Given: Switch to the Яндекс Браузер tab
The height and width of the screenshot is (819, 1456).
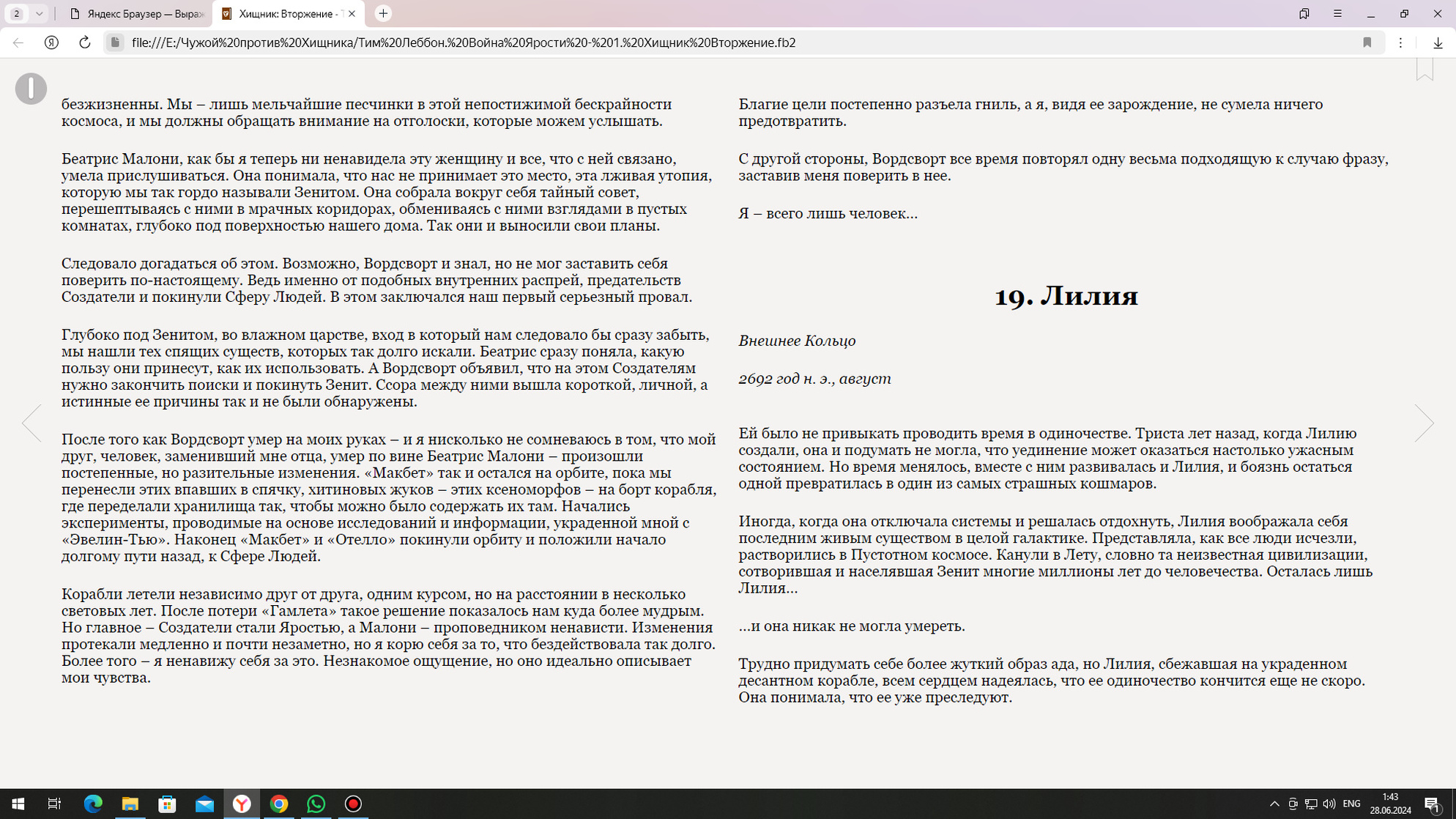Looking at the screenshot, I should [136, 13].
